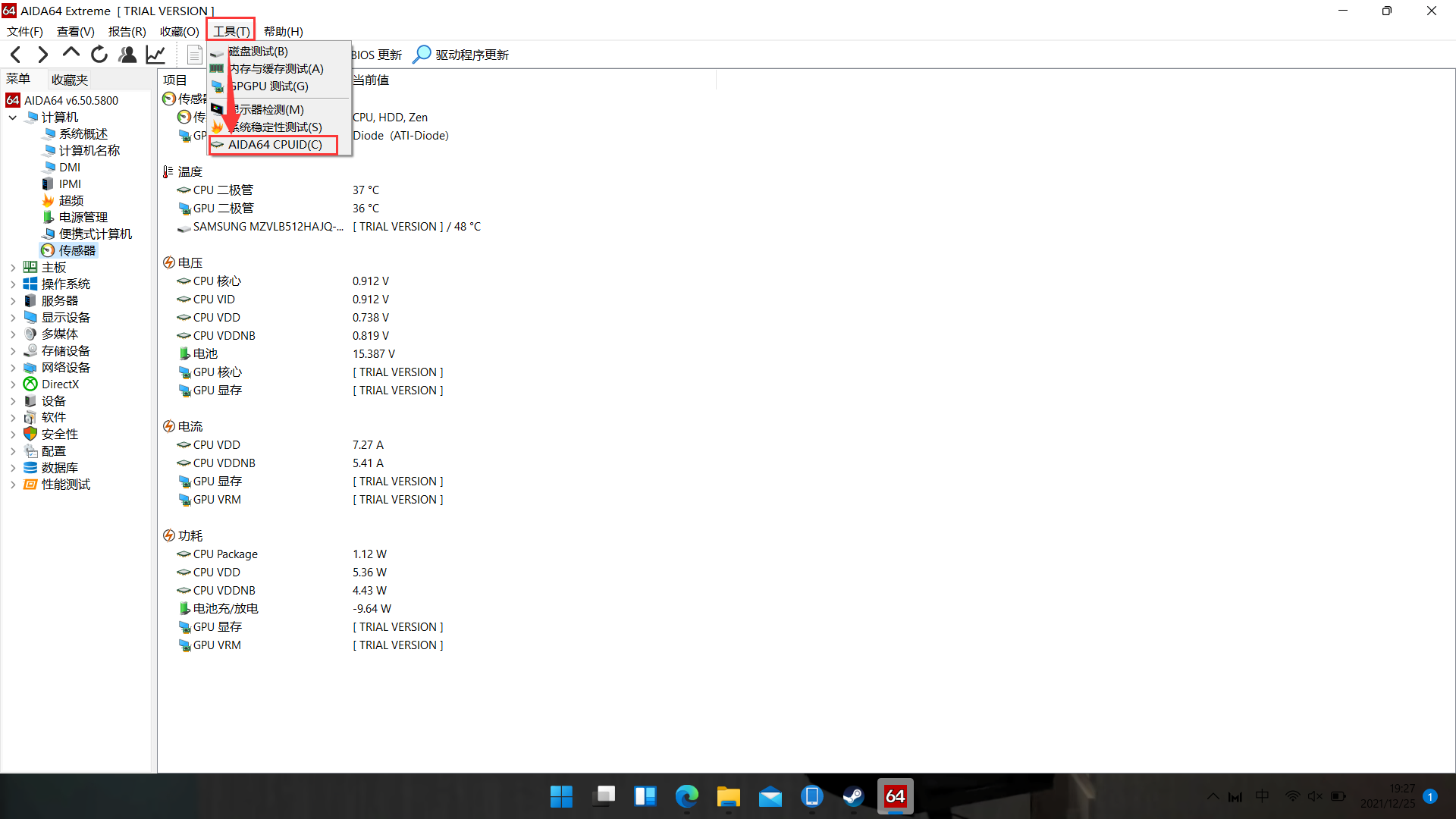Open the 报告(R) menu
The height and width of the screenshot is (819, 1456).
tap(127, 32)
